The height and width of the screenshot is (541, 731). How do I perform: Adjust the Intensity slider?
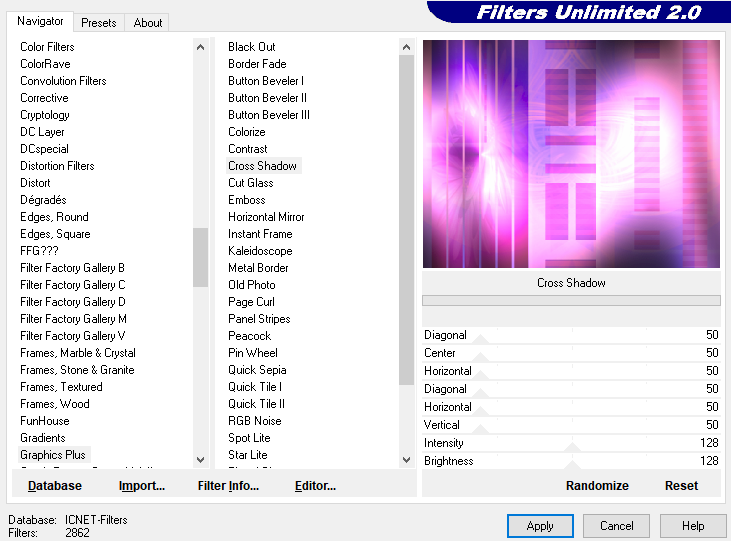click(x=572, y=447)
